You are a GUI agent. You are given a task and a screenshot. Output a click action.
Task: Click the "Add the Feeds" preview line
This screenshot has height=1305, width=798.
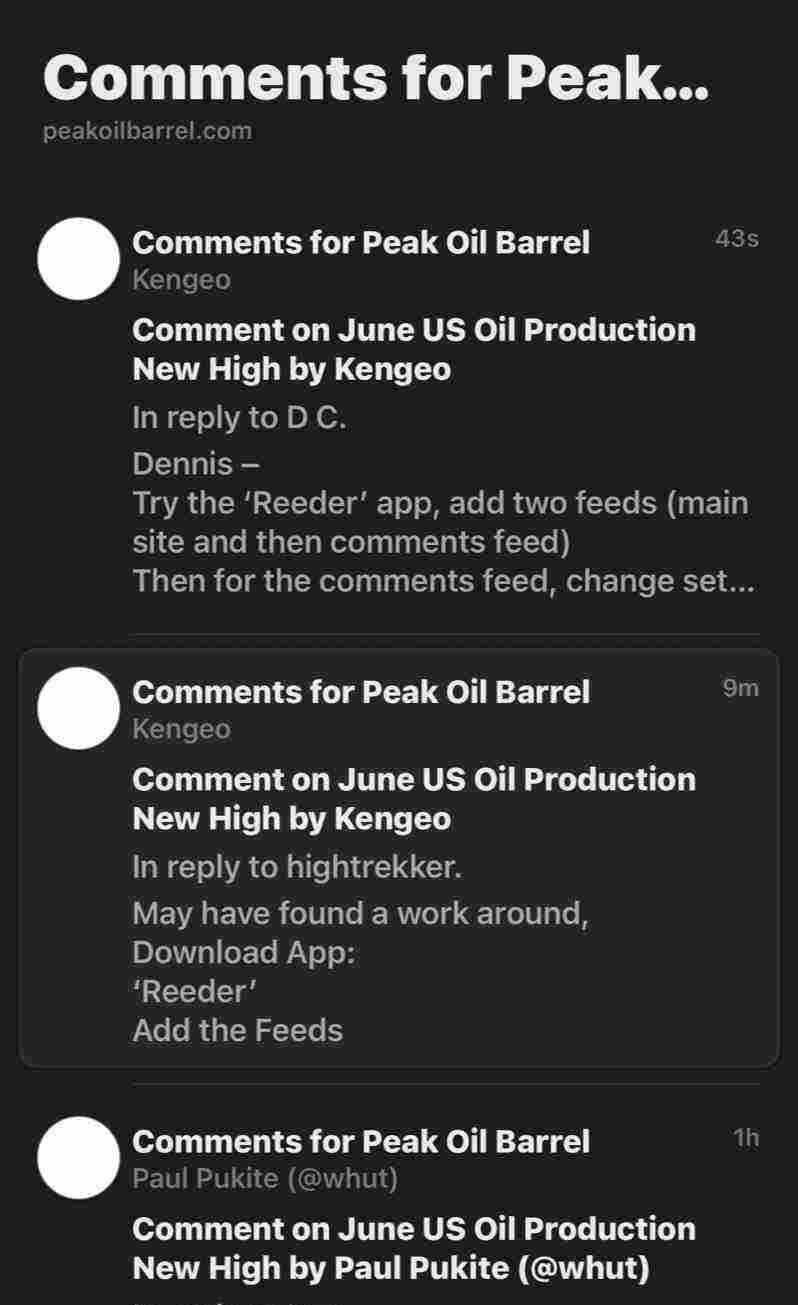237,1030
